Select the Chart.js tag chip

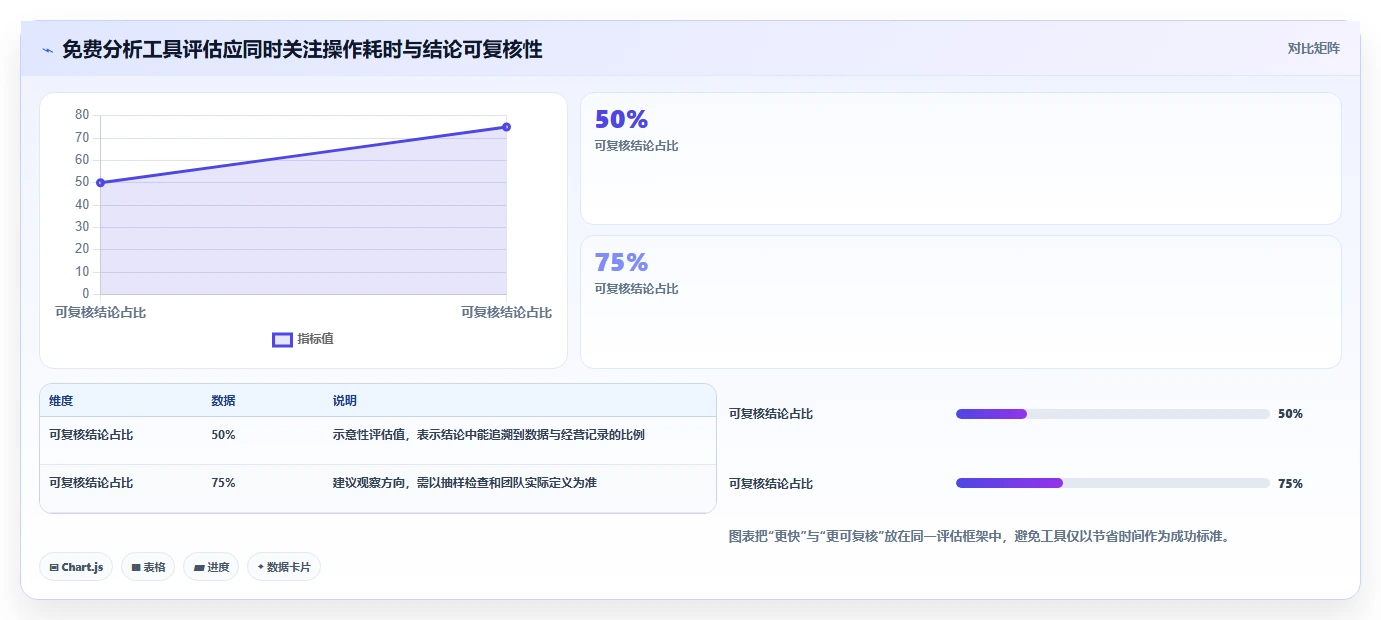click(x=76, y=567)
